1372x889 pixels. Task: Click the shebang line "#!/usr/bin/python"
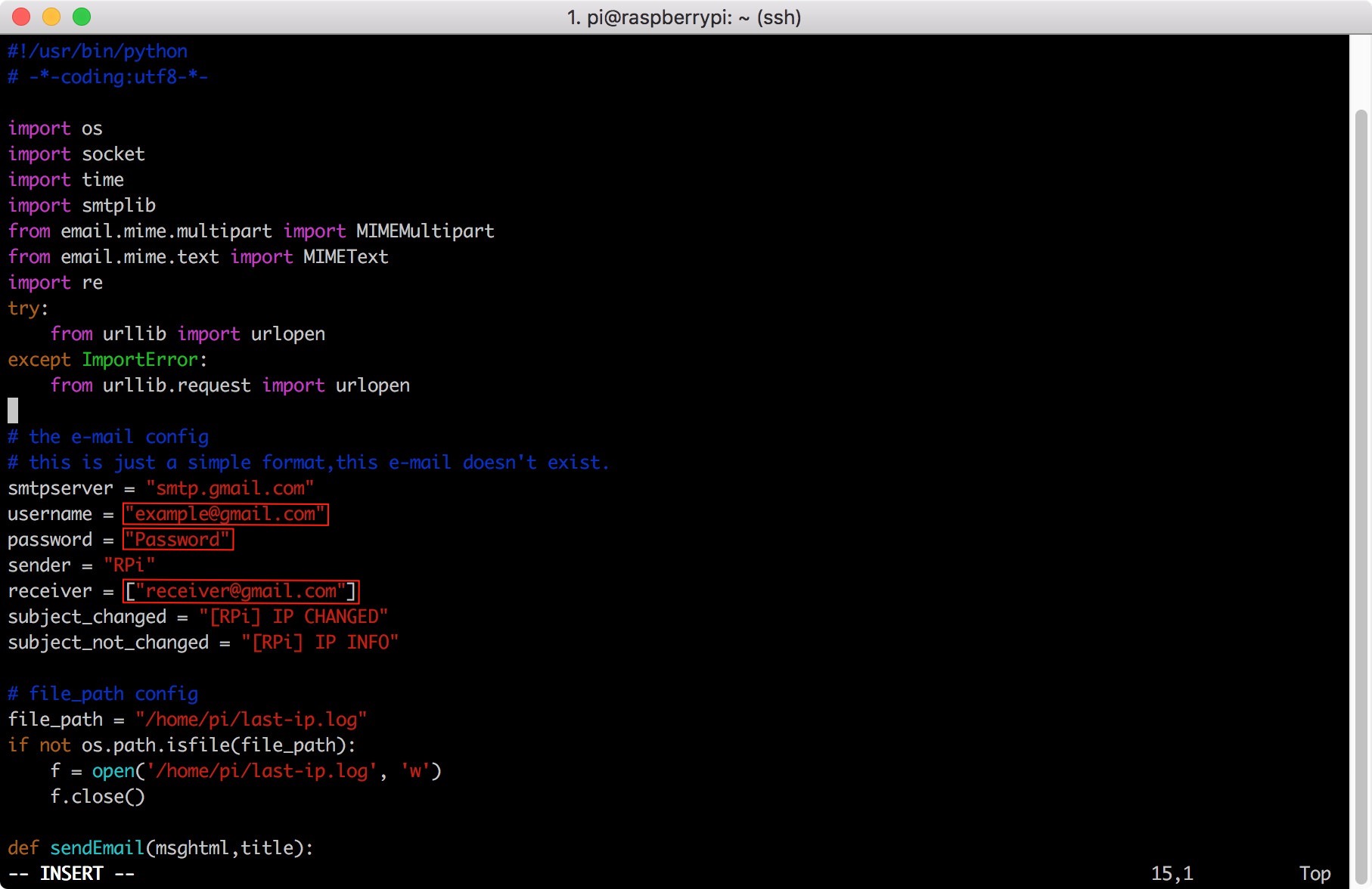coord(98,51)
